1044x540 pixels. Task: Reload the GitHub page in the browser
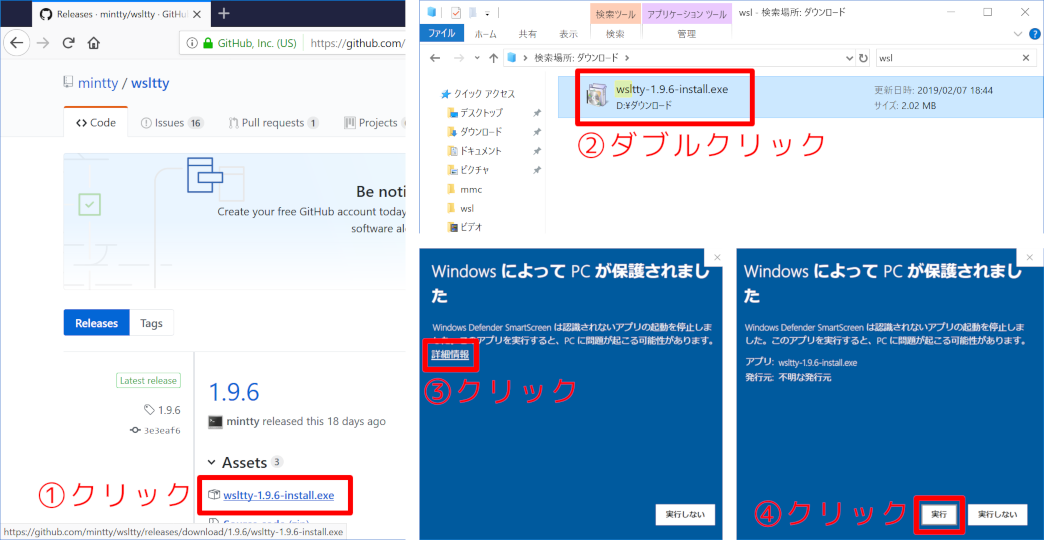pos(68,43)
